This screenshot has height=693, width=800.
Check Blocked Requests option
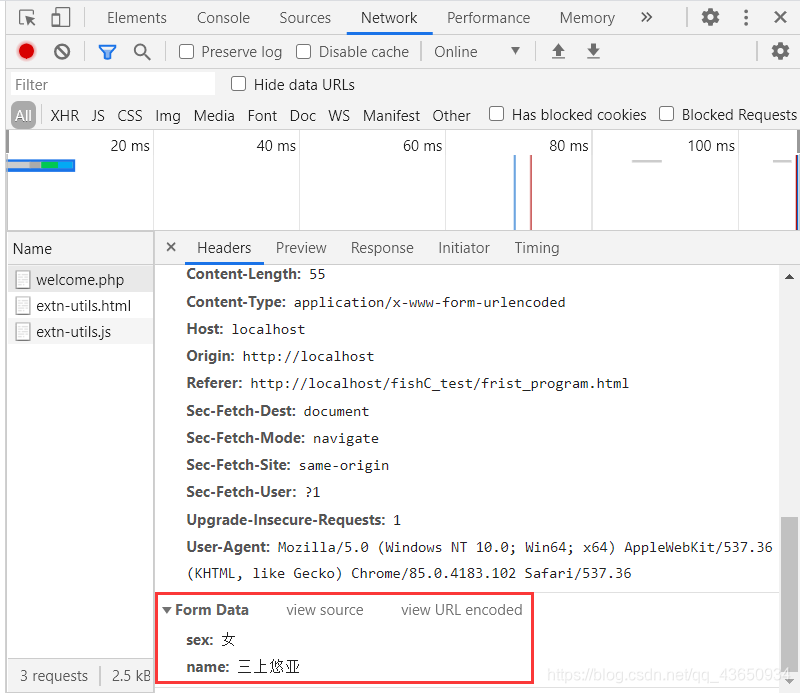(x=666, y=113)
